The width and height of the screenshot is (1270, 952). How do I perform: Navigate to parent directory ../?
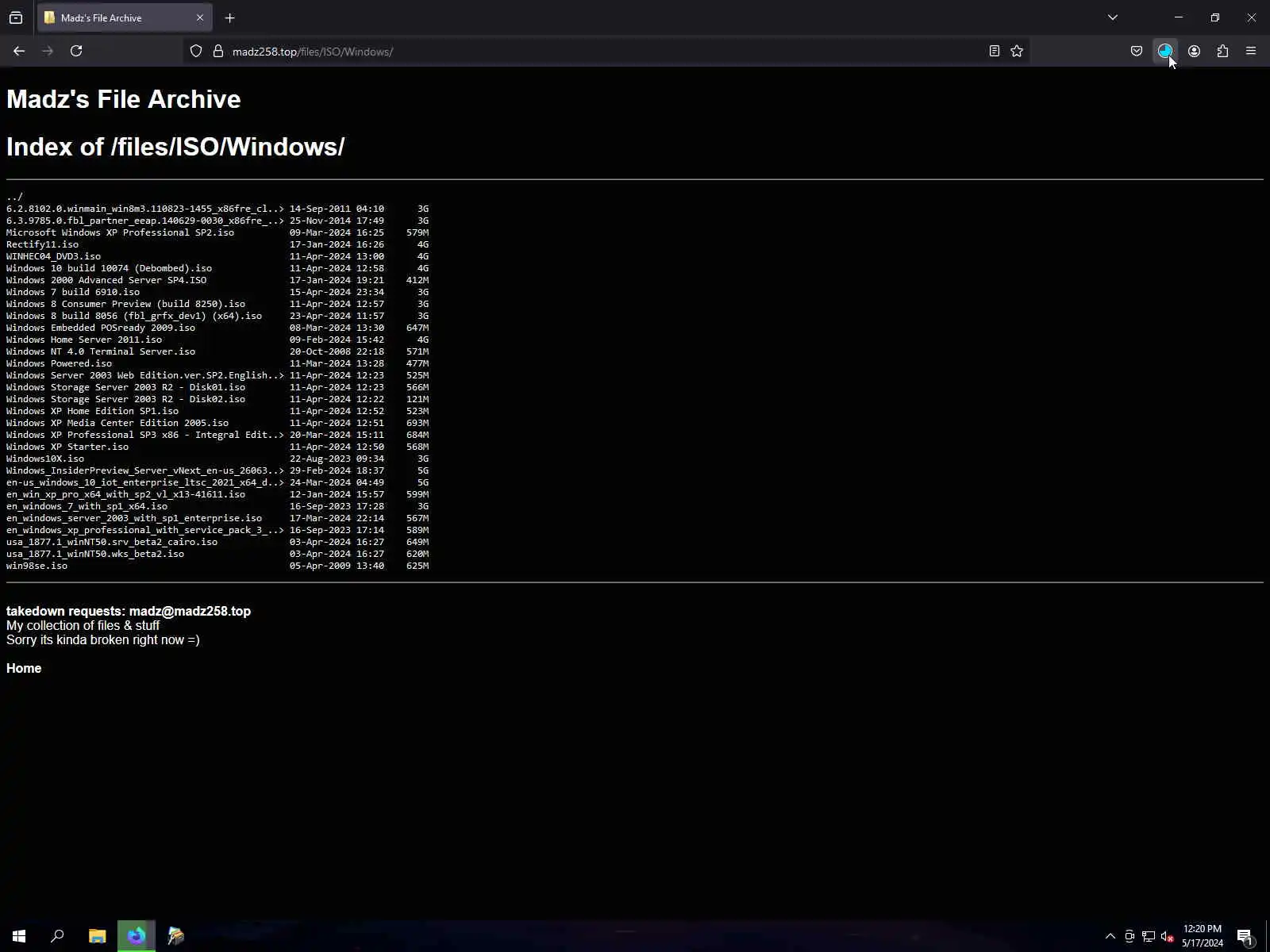tap(15, 197)
